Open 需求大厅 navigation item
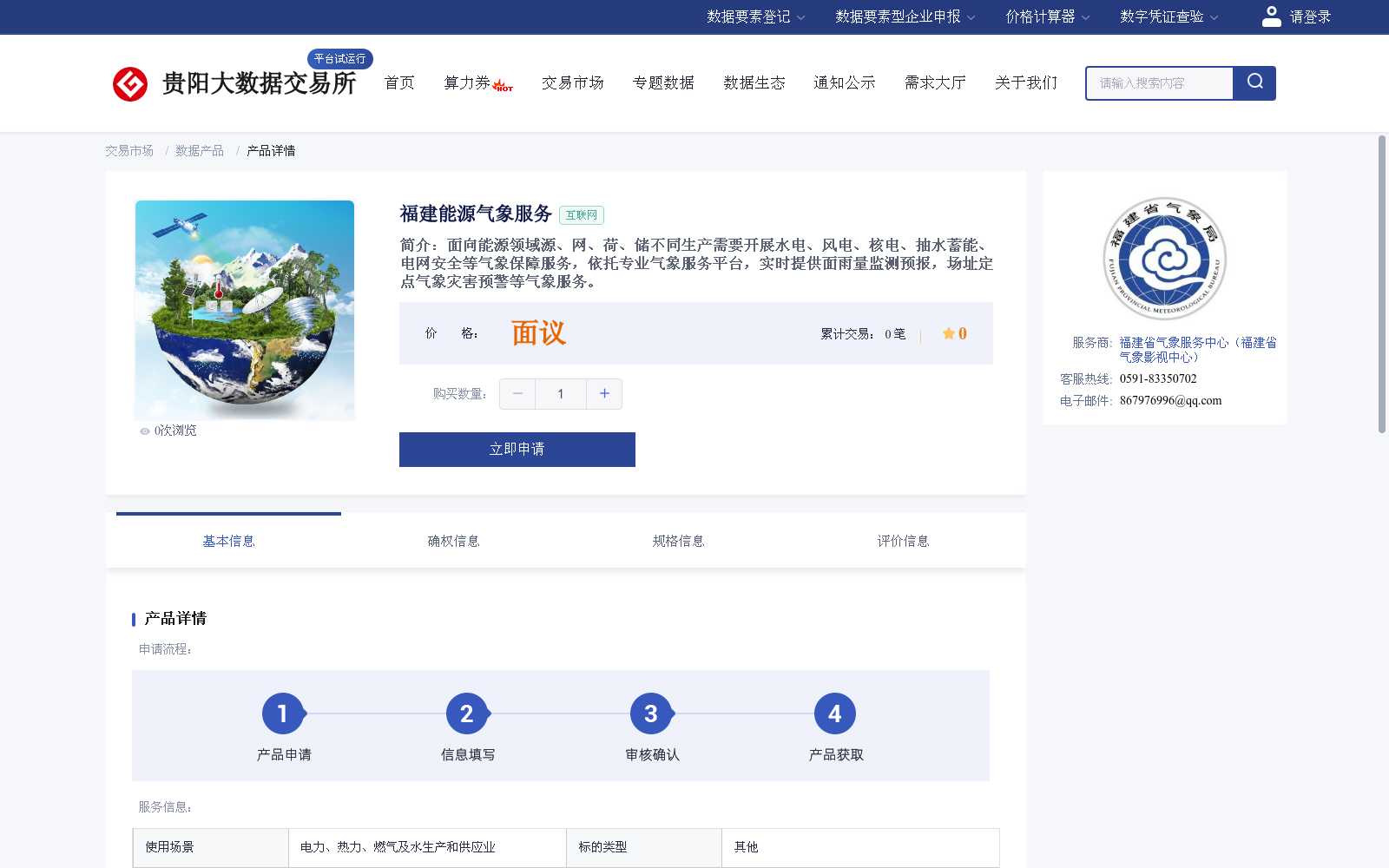1389x868 pixels. [x=935, y=83]
